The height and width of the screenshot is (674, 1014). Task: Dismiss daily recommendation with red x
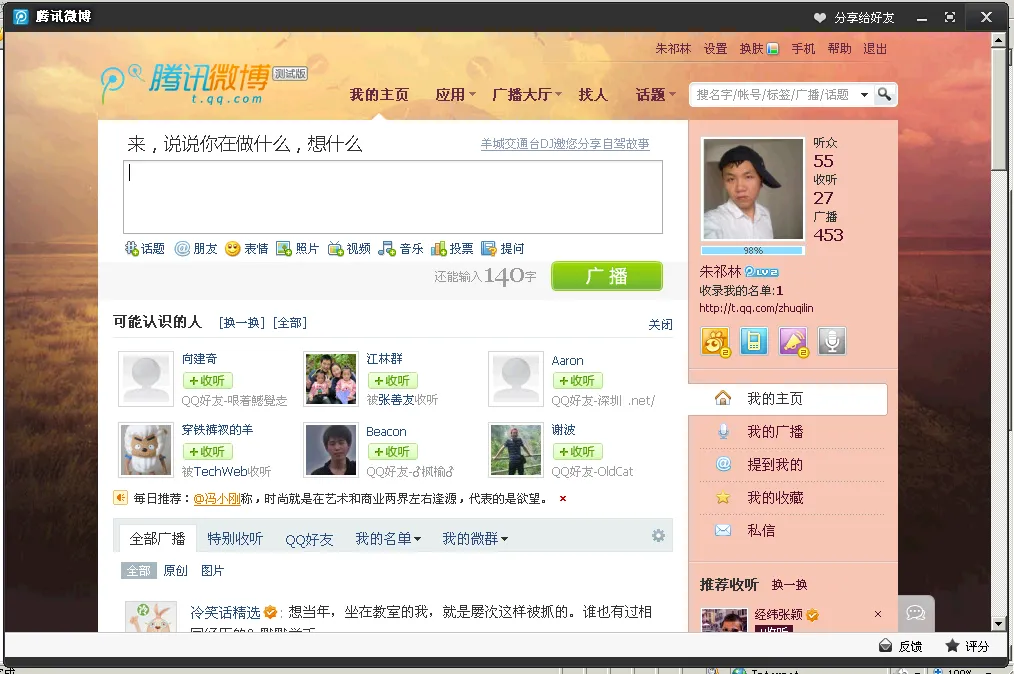tap(563, 499)
